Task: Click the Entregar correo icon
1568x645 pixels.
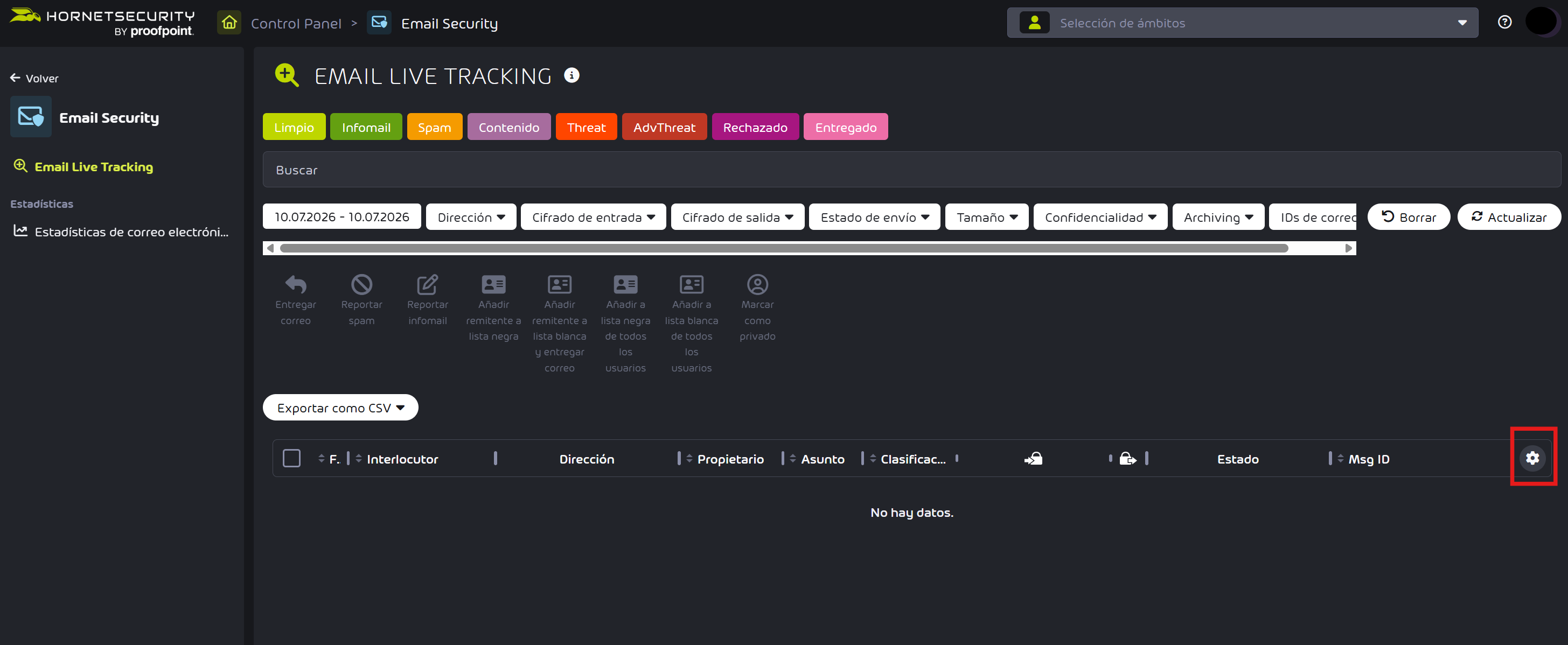Action: (296, 284)
